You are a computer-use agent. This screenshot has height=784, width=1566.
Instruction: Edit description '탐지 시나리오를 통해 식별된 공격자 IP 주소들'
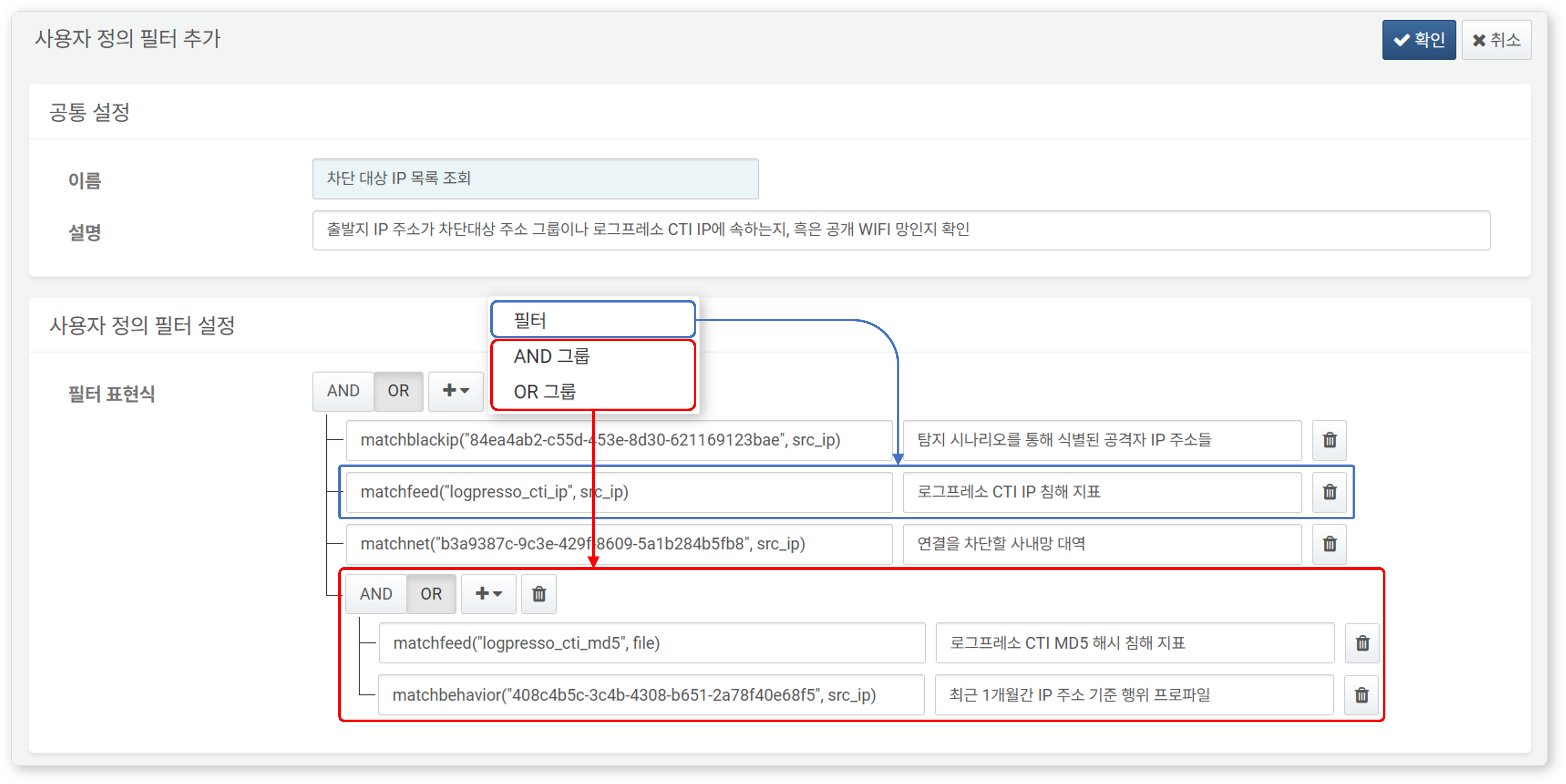1103,440
